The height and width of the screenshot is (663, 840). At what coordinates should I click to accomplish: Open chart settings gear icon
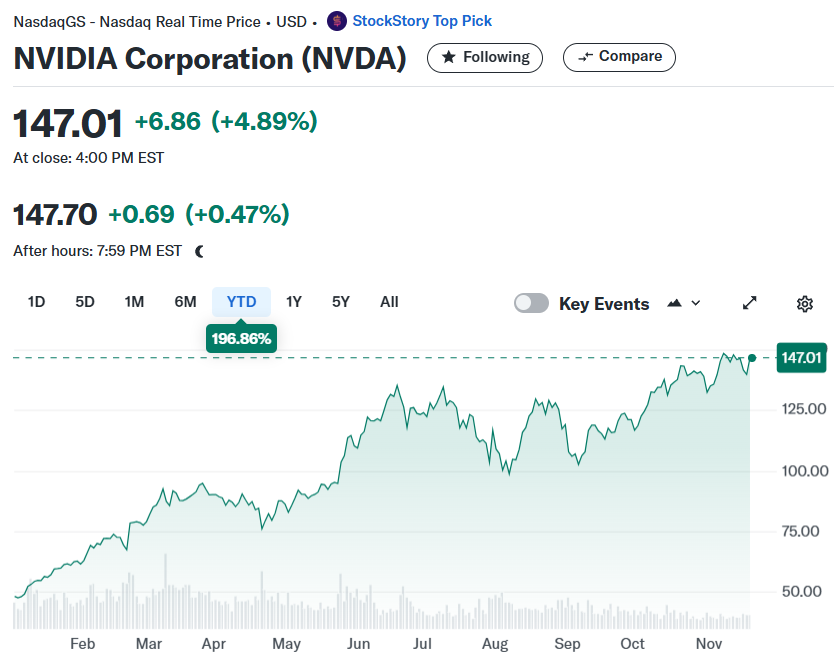(x=805, y=304)
